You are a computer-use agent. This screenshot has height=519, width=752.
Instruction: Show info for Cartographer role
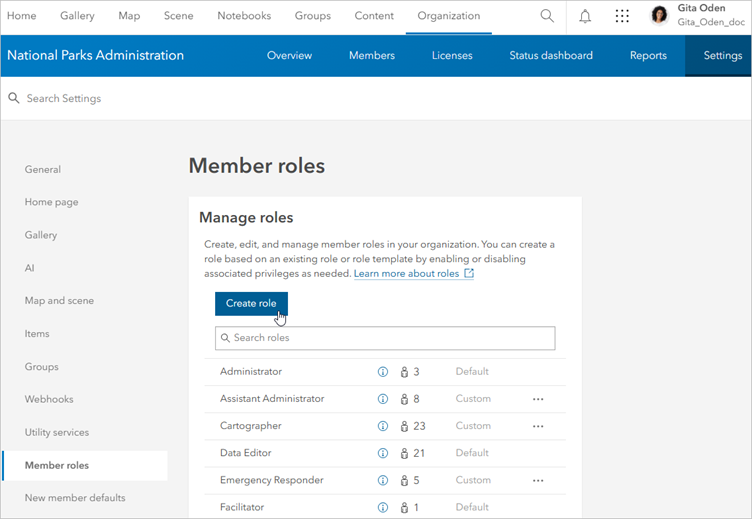383,426
